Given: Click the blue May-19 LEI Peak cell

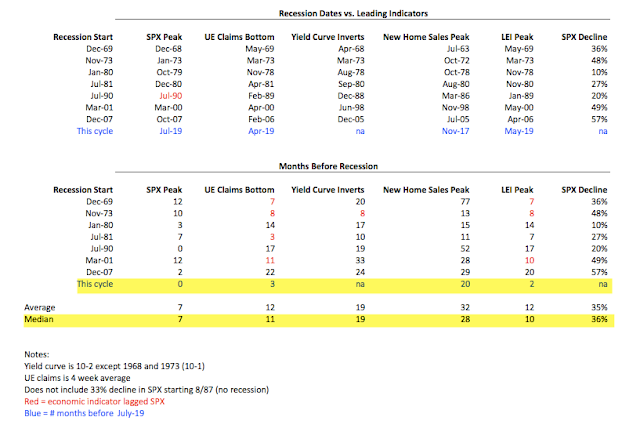Looking at the screenshot, I should 519,131.
